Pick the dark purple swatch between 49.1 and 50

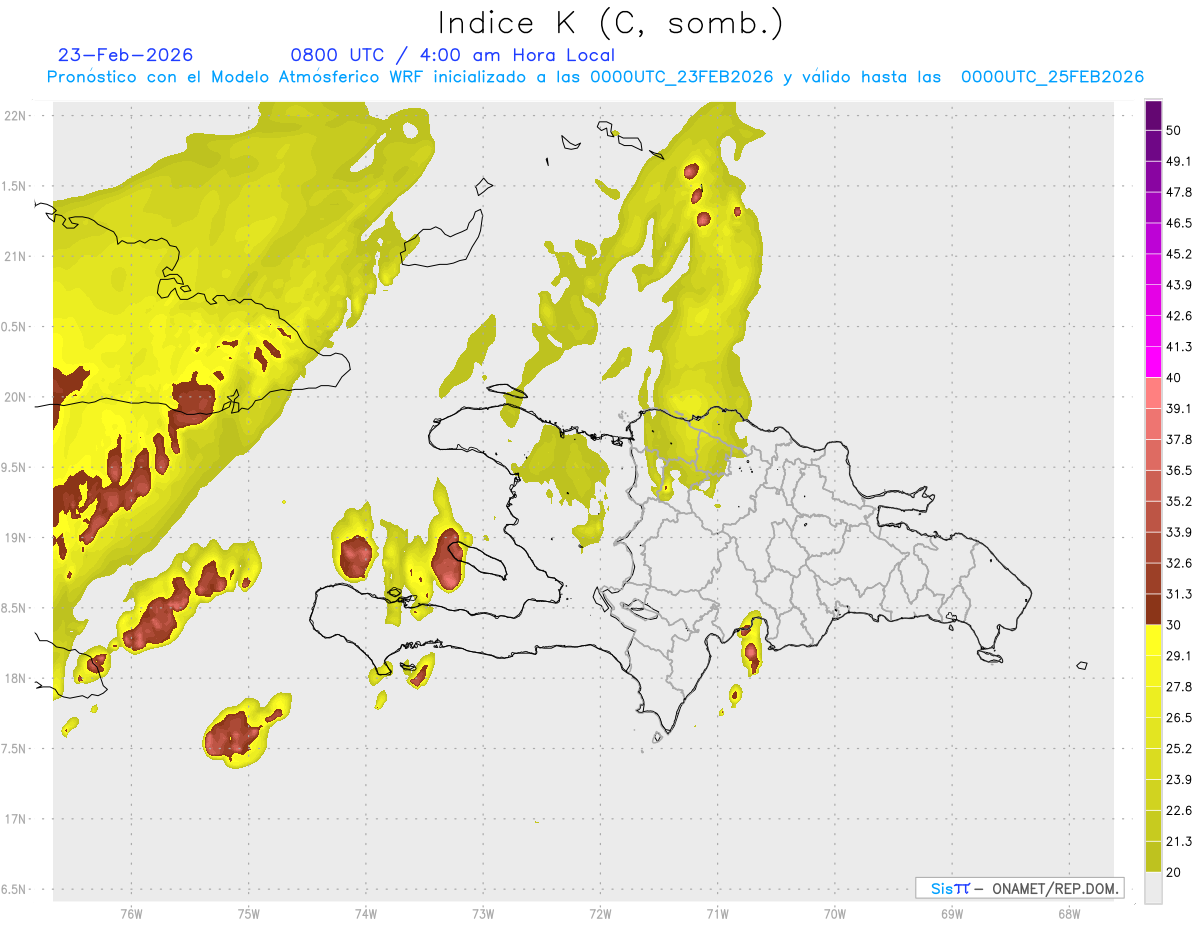click(x=1153, y=146)
